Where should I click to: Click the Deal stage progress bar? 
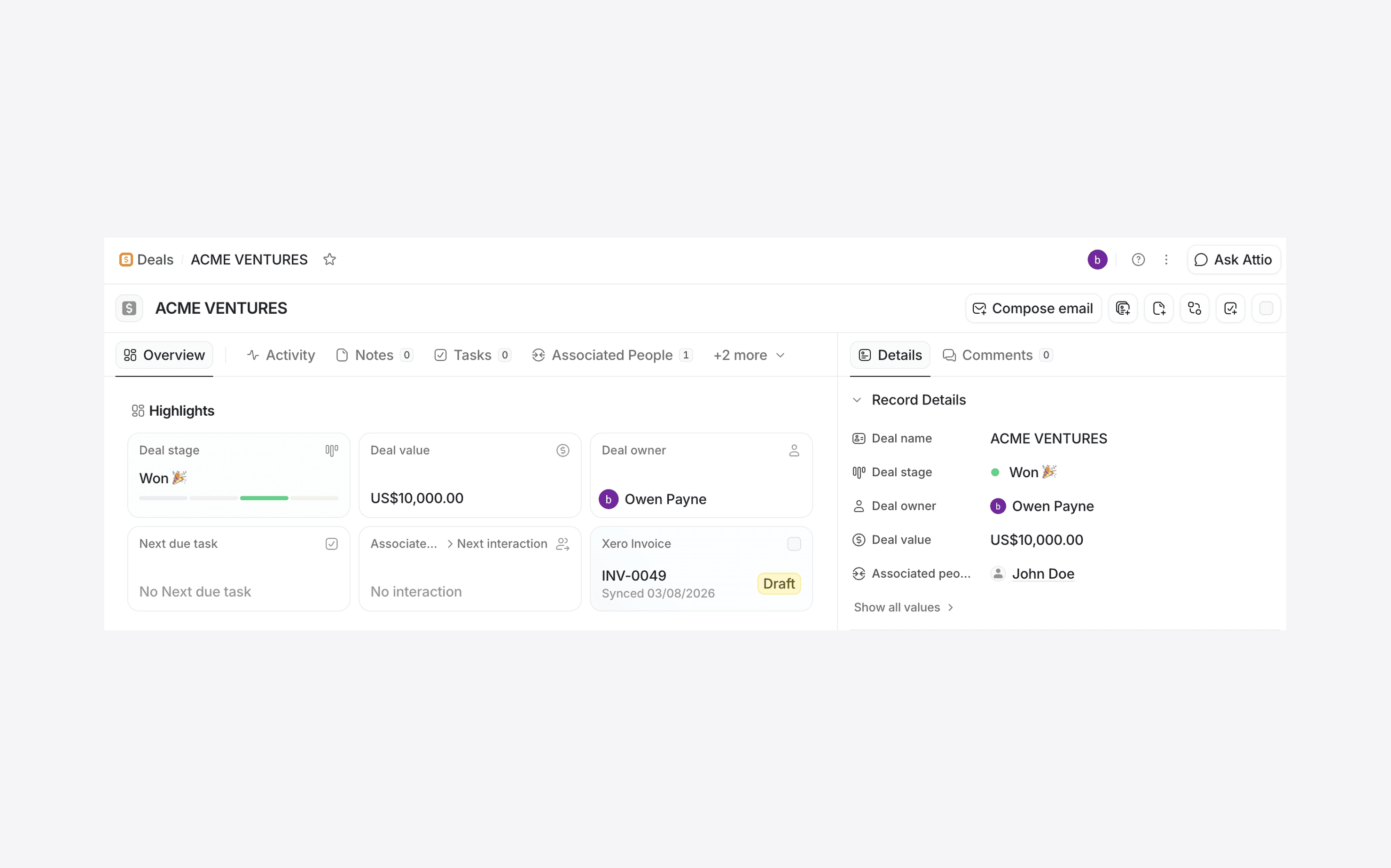point(238,498)
